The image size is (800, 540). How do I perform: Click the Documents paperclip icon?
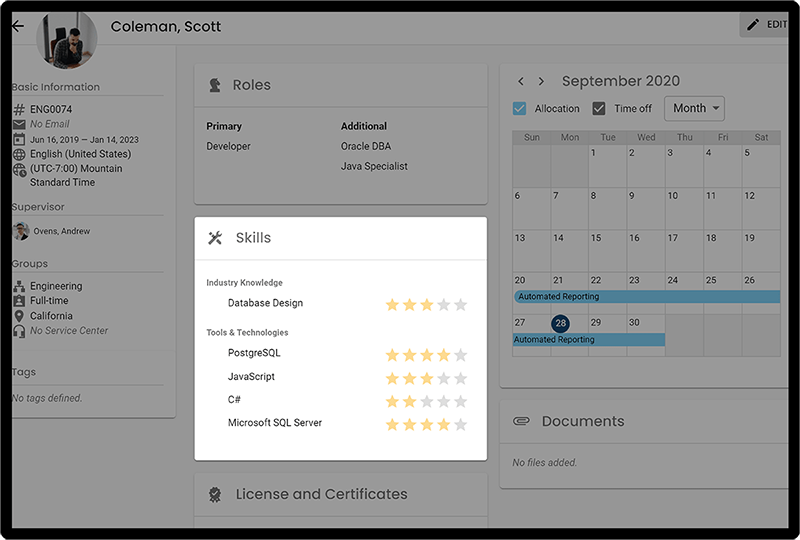coord(520,422)
